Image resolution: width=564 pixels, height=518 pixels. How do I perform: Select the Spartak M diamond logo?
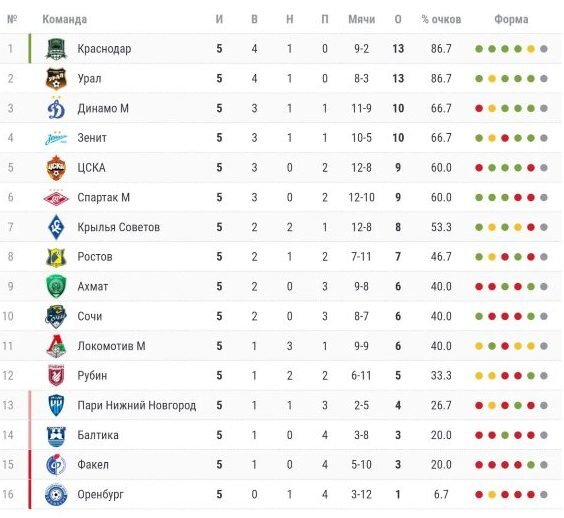point(56,197)
